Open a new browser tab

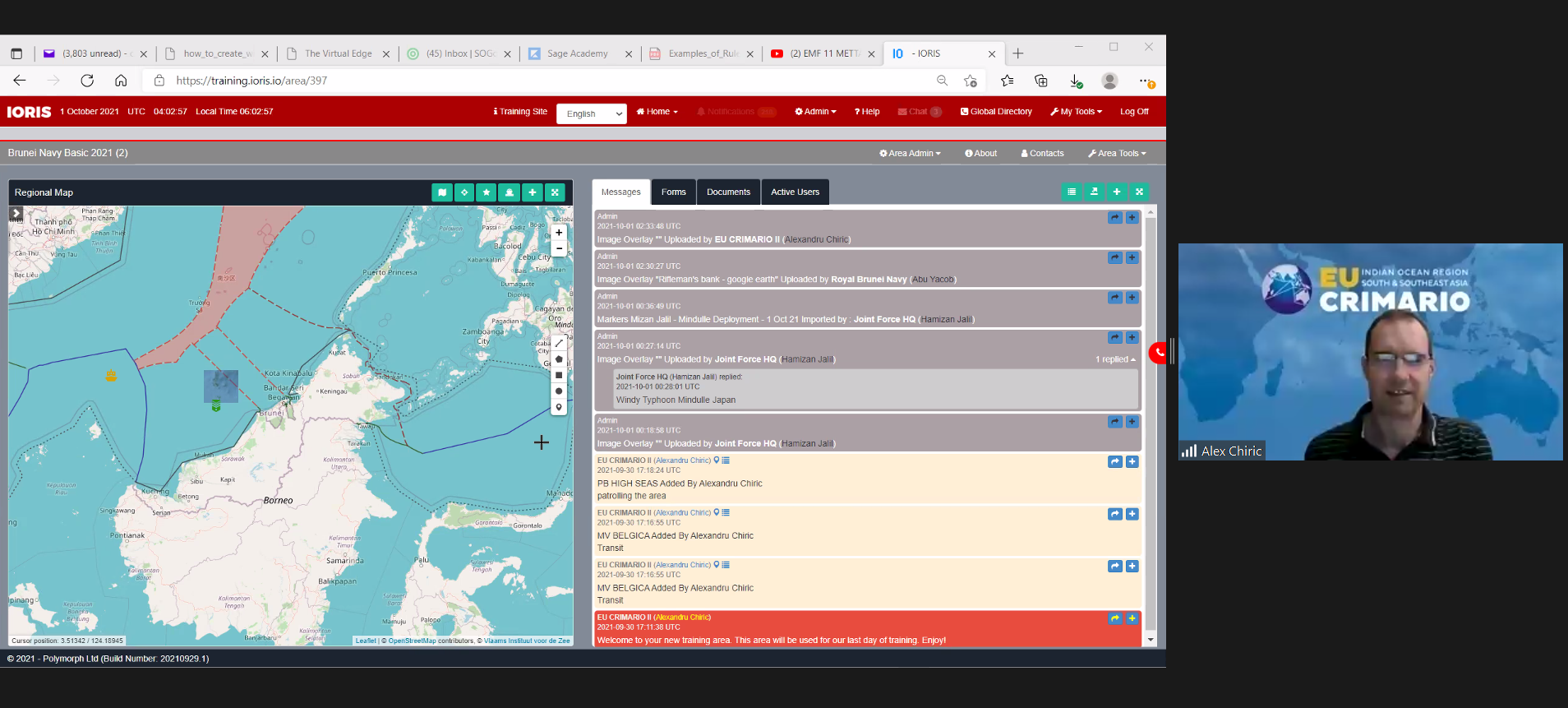click(x=1018, y=53)
